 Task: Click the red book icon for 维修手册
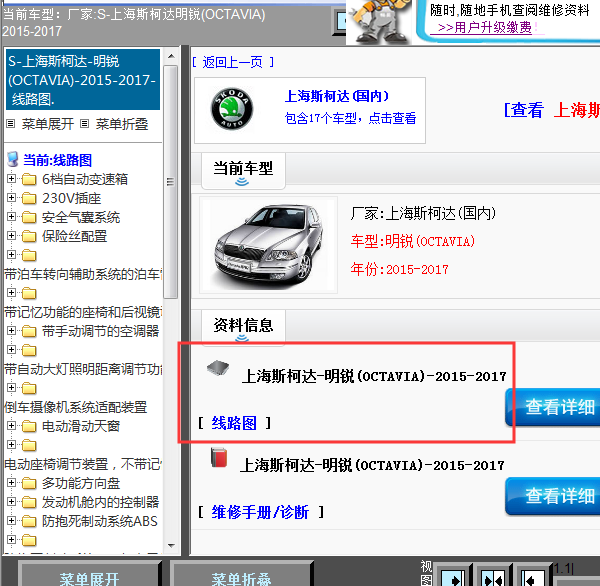219,458
